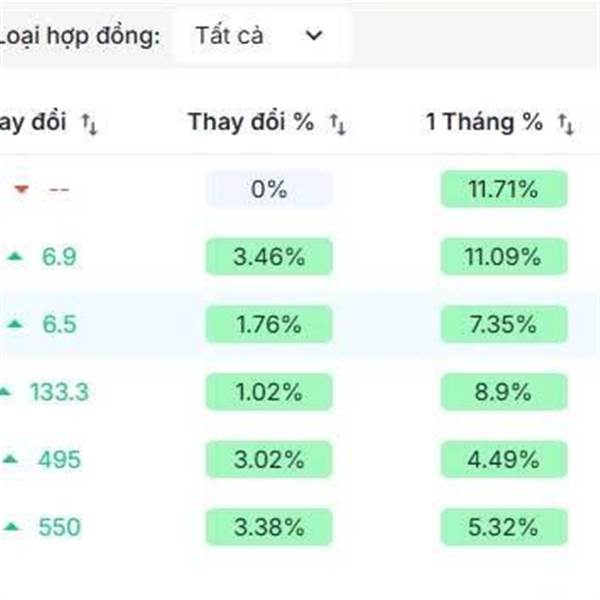Sort by Thay đổi % arrows icon
Viewport: 600px width, 600px height.
[x=338, y=124]
